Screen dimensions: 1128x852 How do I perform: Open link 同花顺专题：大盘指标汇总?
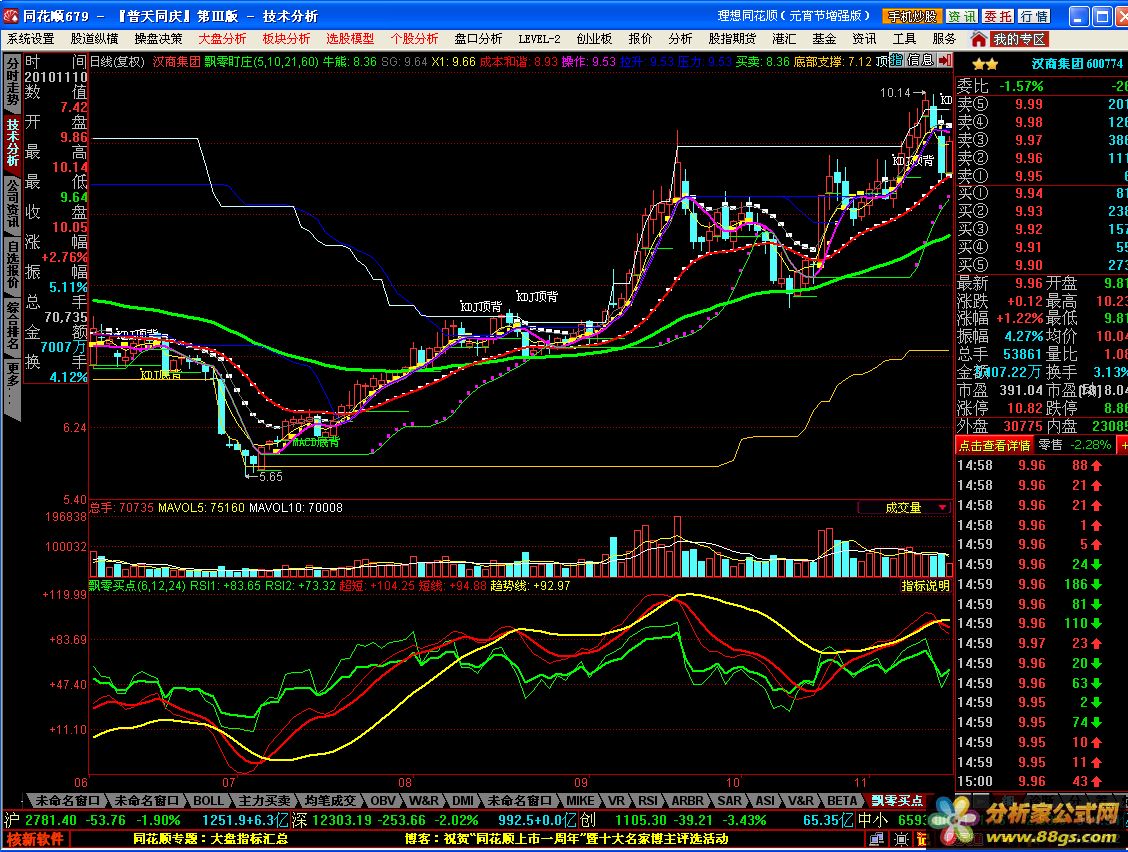coord(211,838)
